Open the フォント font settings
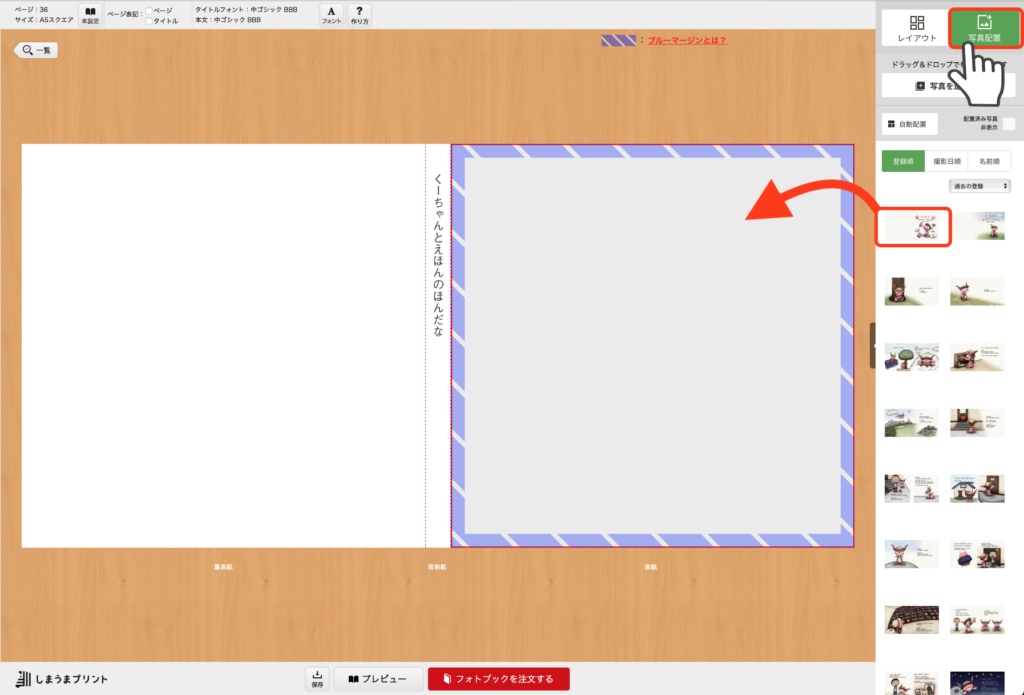The width and height of the screenshot is (1024, 695). pos(331,15)
